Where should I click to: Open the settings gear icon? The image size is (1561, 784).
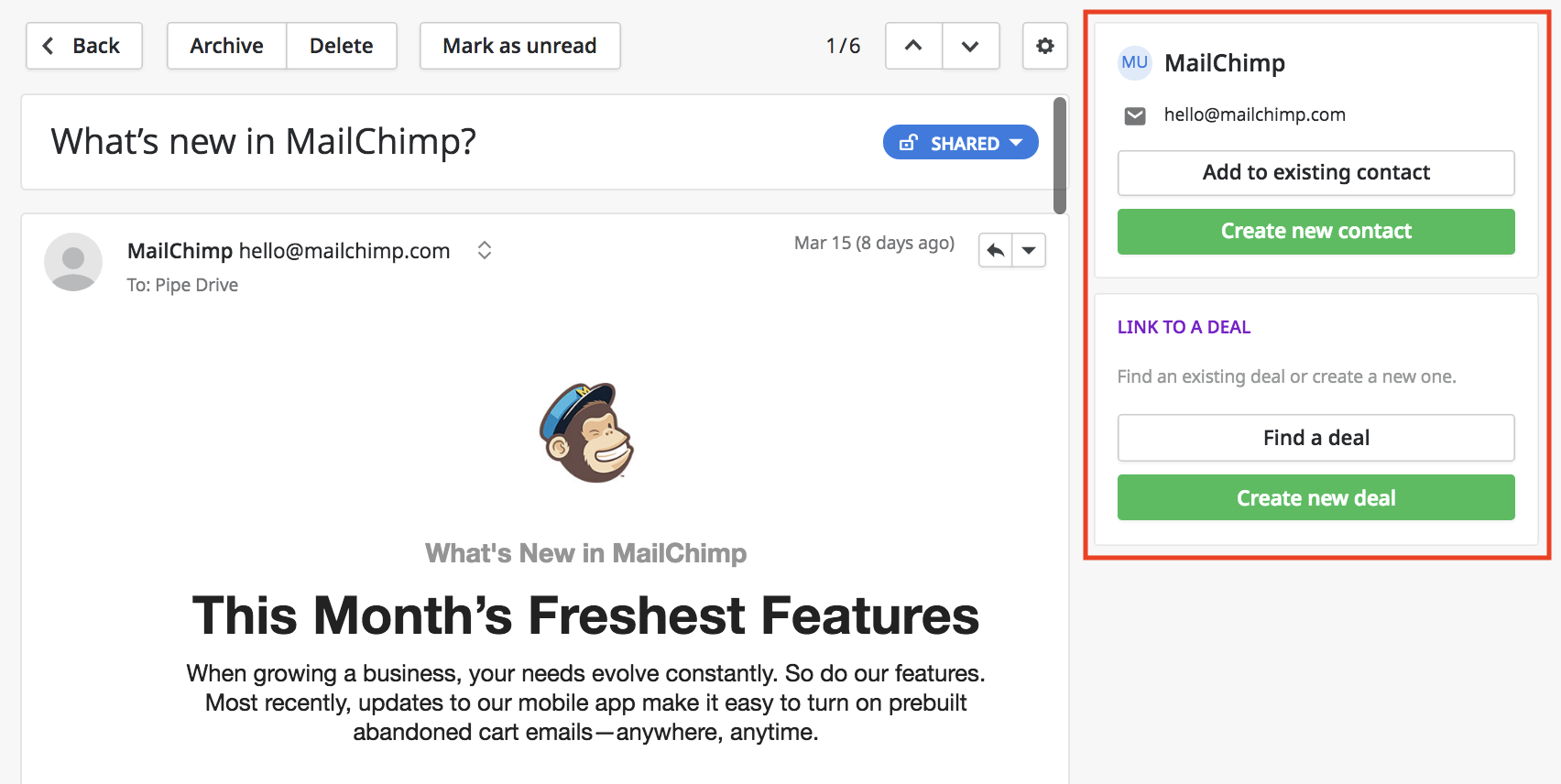tap(1044, 46)
